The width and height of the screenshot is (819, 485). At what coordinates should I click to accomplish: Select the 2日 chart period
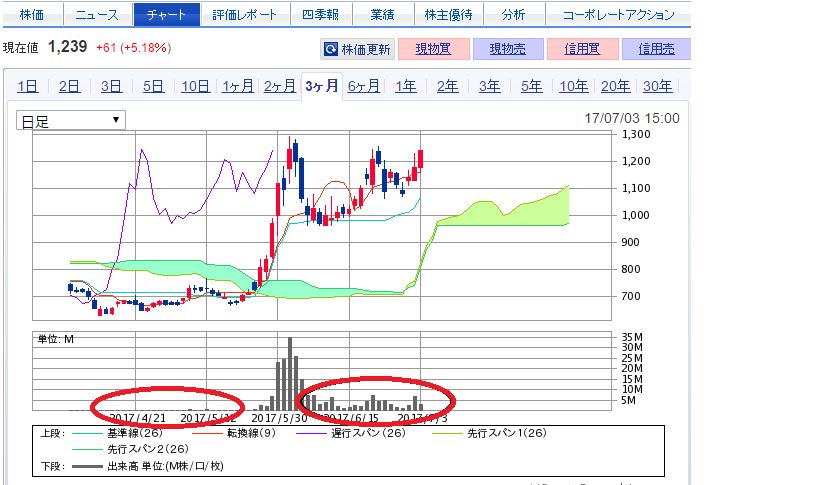(x=69, y=86)
